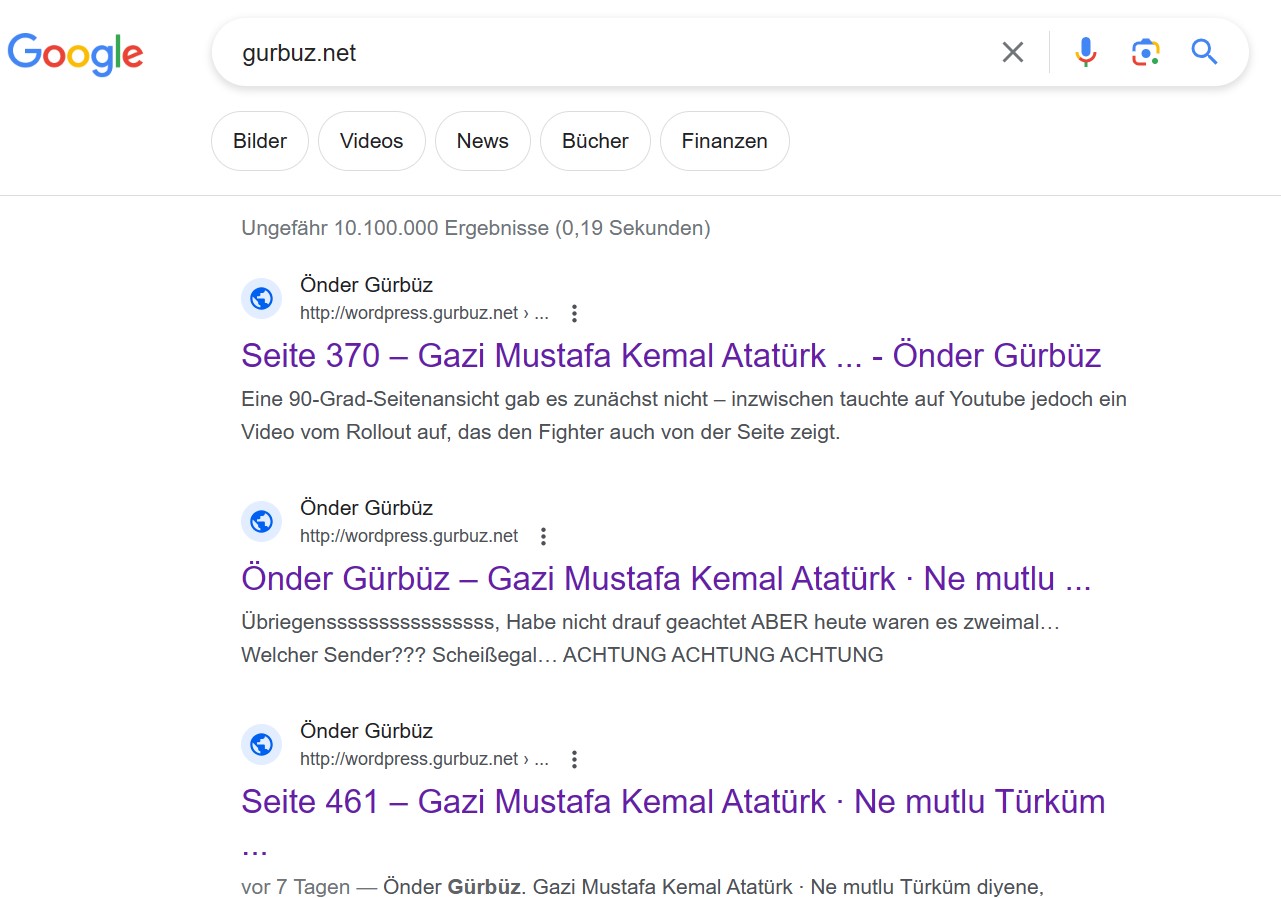This screenshot has height=898, width=1281.
Task: Click snippet starting "Übriegenssssssssssssssss"
Action: tap(651, 639)
